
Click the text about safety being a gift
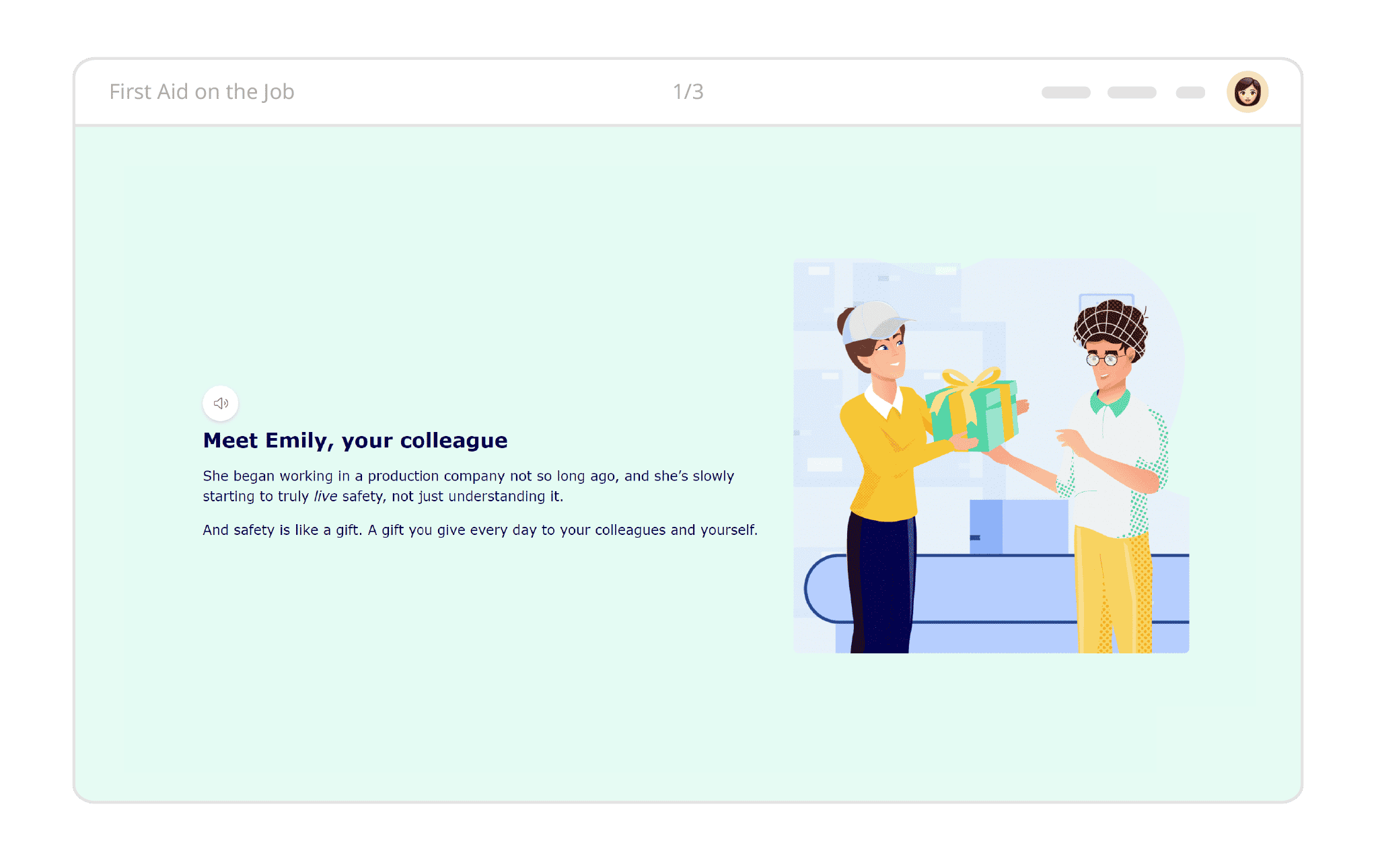480,530
